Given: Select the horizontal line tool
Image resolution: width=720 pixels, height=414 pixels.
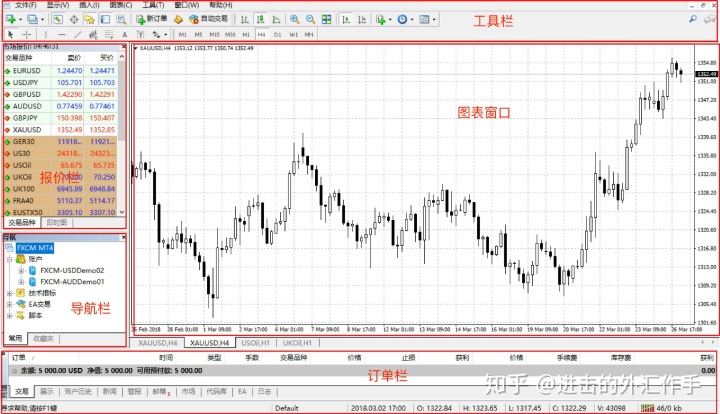Looking at the screenshot, I should (x=62, y=34).
